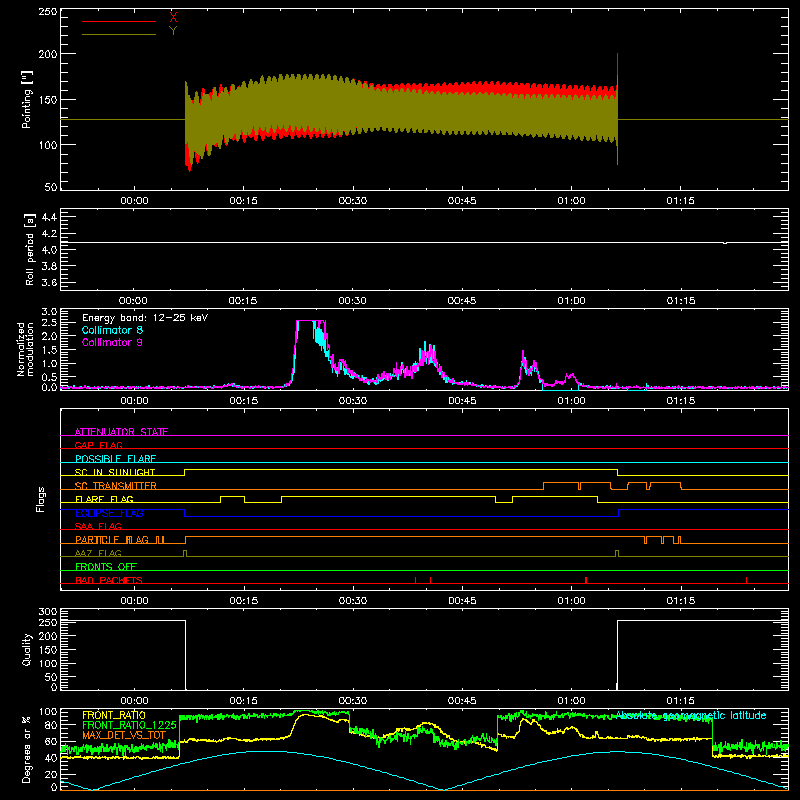This screenshot has height=800, width=800.
Task: Click the Pointing axis title
Action: pyautogui.click(x=27, y=99)
